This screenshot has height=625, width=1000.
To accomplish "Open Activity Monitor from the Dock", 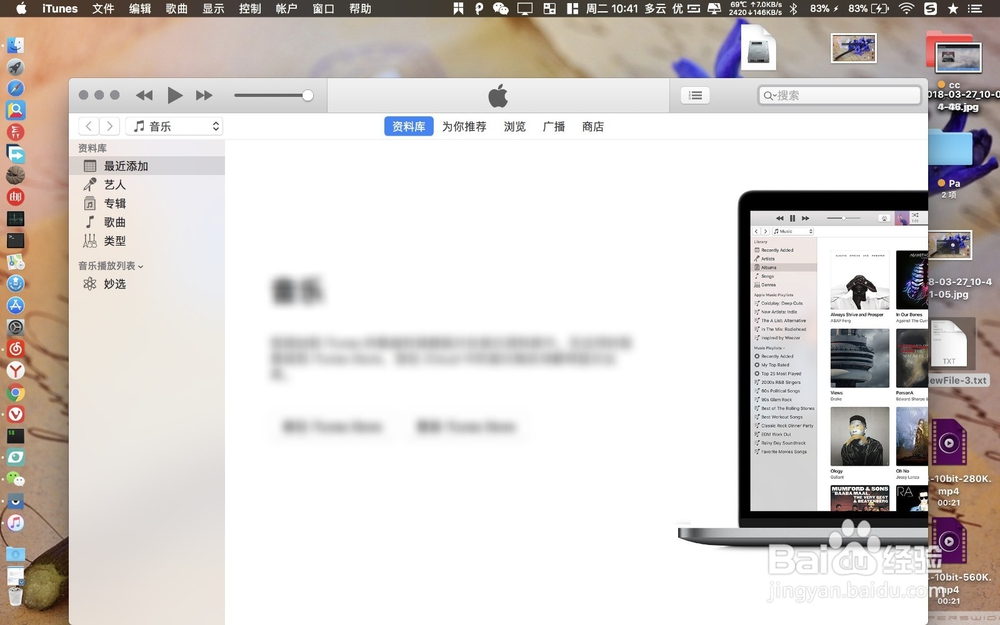I will (x=15, y=219).
